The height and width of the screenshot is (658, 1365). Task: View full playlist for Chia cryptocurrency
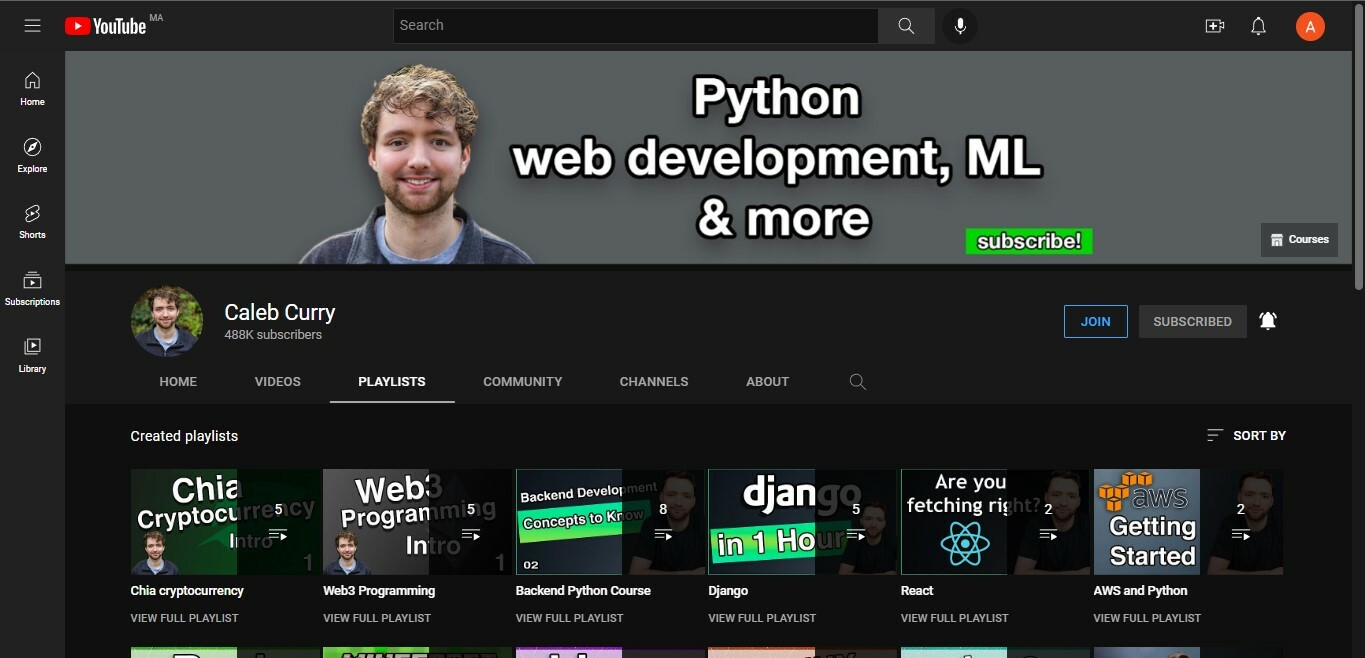click(x=185, y=618)
